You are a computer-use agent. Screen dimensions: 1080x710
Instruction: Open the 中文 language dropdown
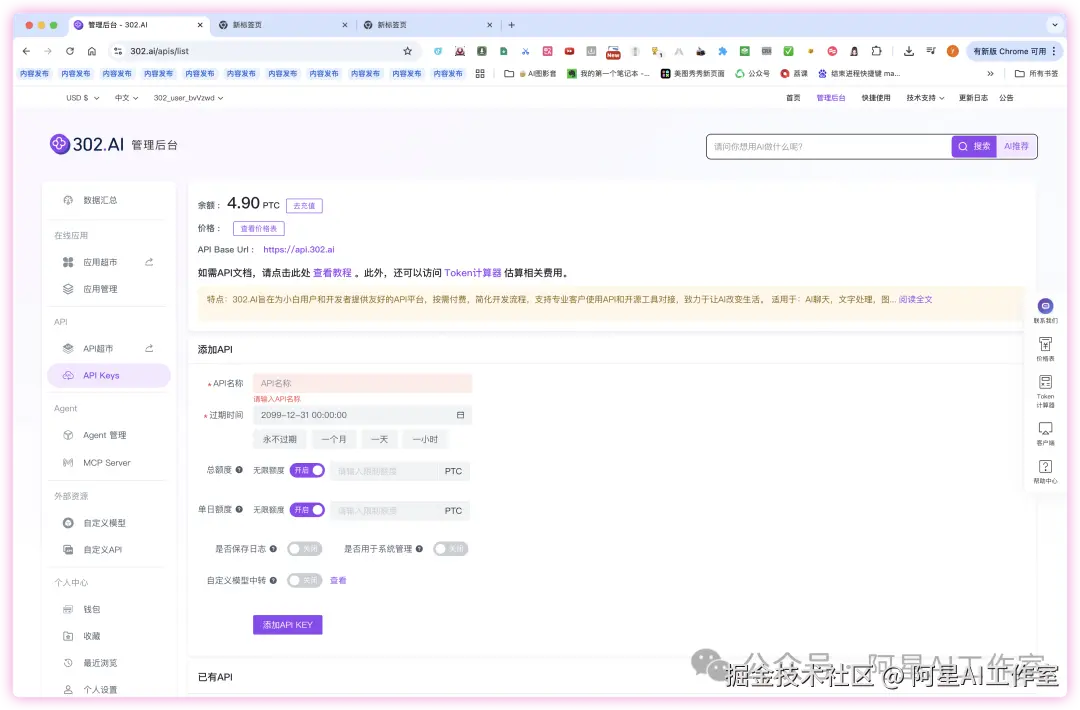tap(126, 98)
